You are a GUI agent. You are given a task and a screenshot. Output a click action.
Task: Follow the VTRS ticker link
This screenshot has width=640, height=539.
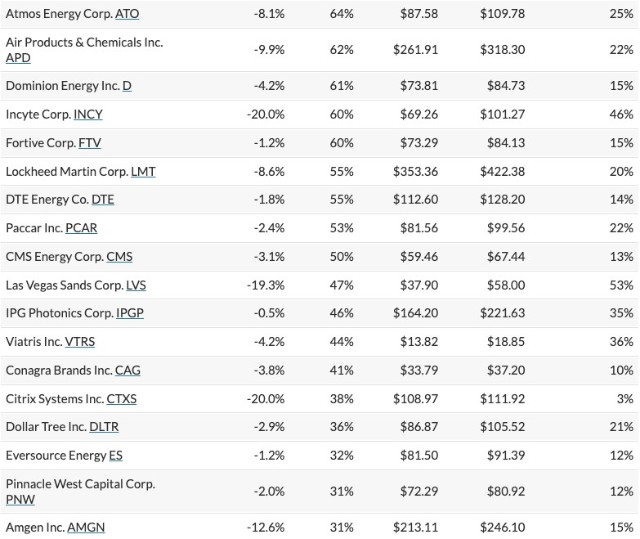pyautogui.click(x=80, y=342)
